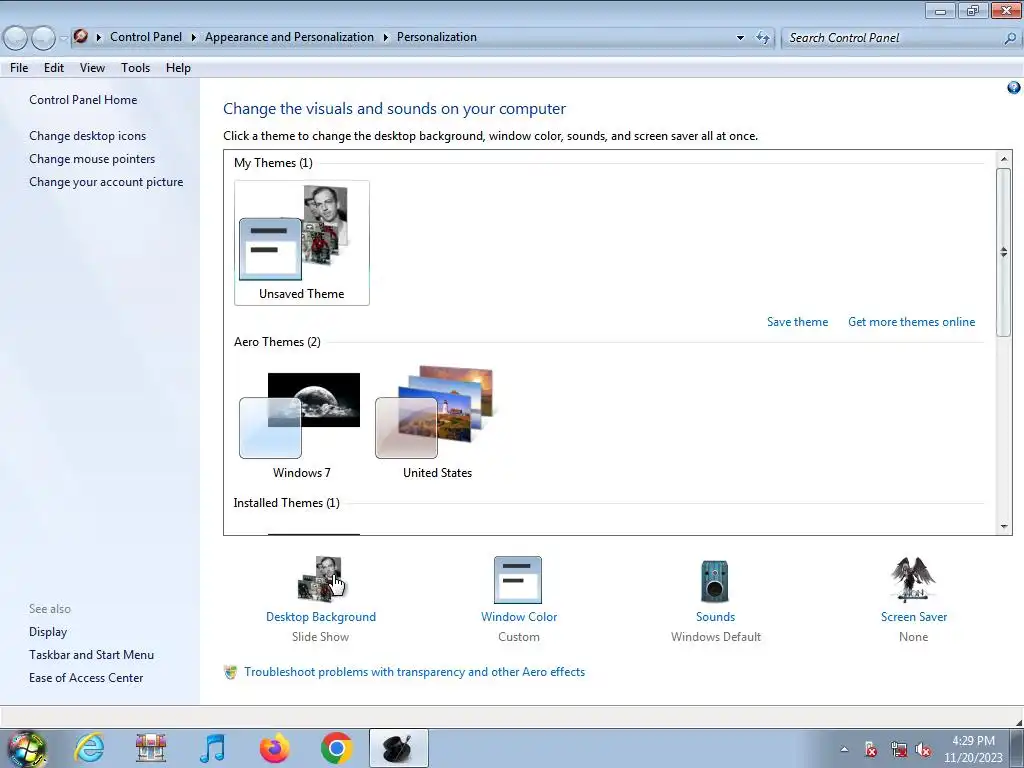This screenshot has height=768, width=1024.
Task: Click the Window Color text link
Action: pyautogui.click(x=519, y=616)
